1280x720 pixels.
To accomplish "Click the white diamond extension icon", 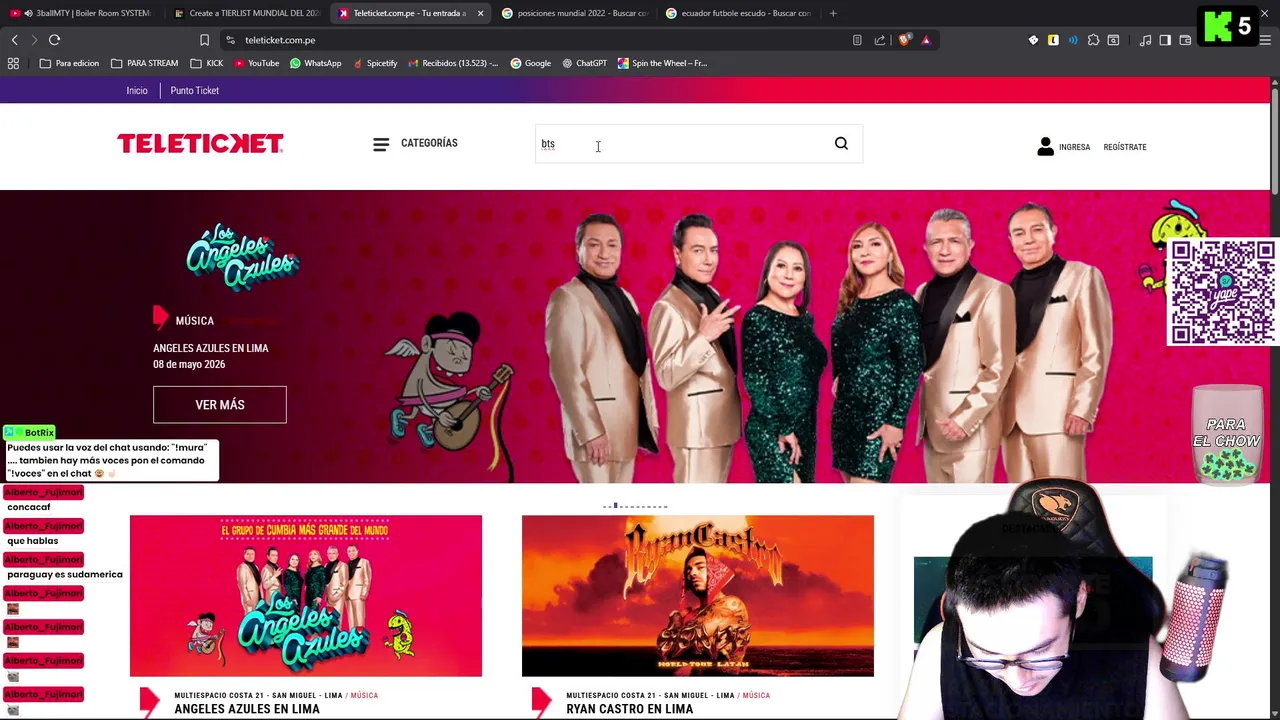I will (x=1033, y=40).
